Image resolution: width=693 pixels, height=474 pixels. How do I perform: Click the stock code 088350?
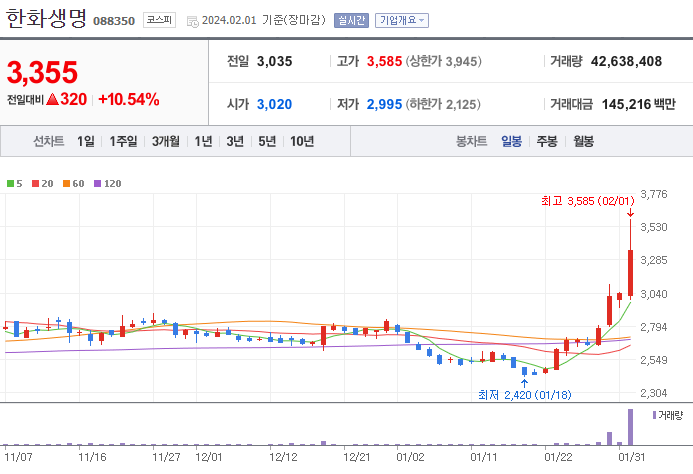point(114,21)
